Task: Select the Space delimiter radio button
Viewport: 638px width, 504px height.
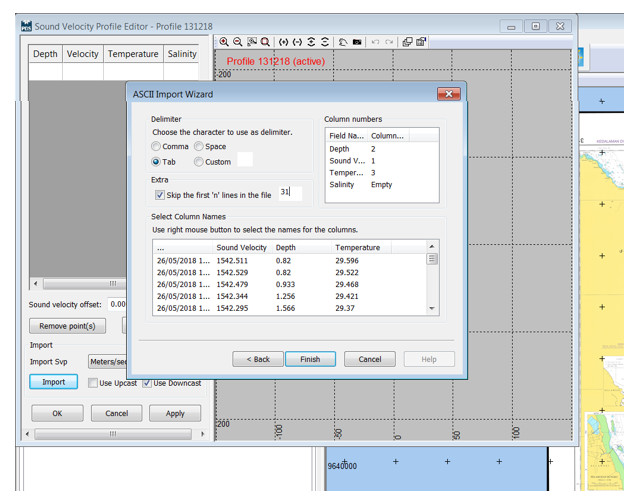Action: 198,146
